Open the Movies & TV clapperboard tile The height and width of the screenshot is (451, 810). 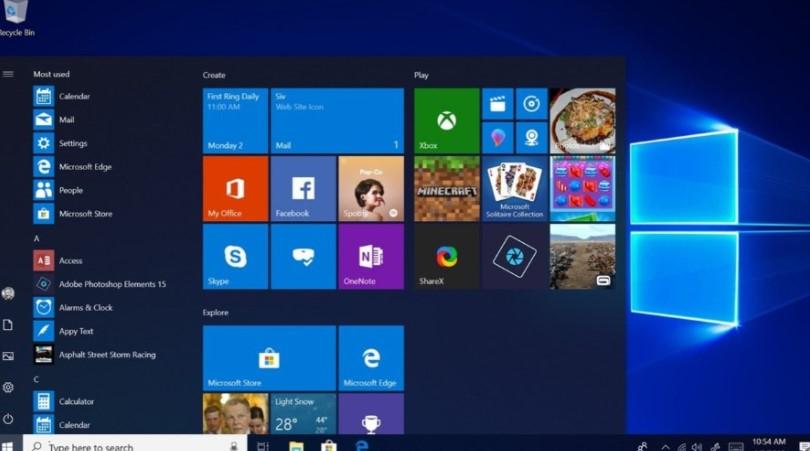tap(497, 104)
